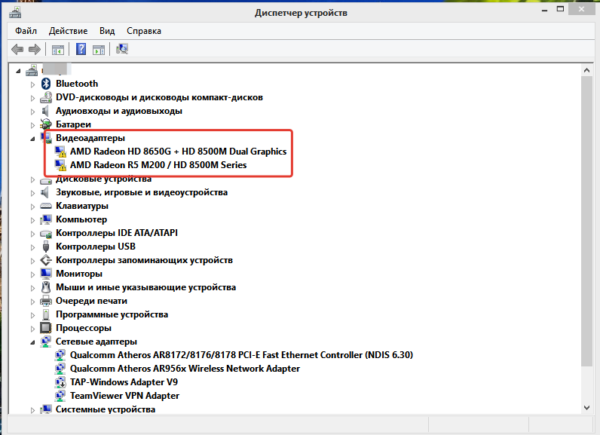600x435 pixels.
Task: Click the show/hide console tree icon
Action: click(58, 49)
